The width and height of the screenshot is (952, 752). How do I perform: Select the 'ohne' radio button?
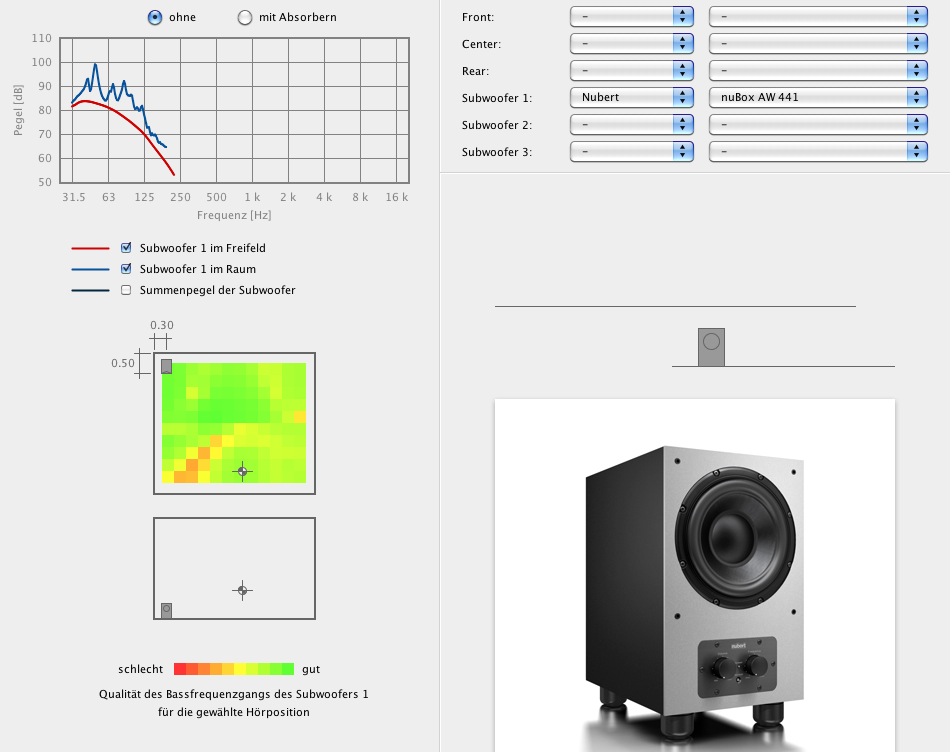155,17
